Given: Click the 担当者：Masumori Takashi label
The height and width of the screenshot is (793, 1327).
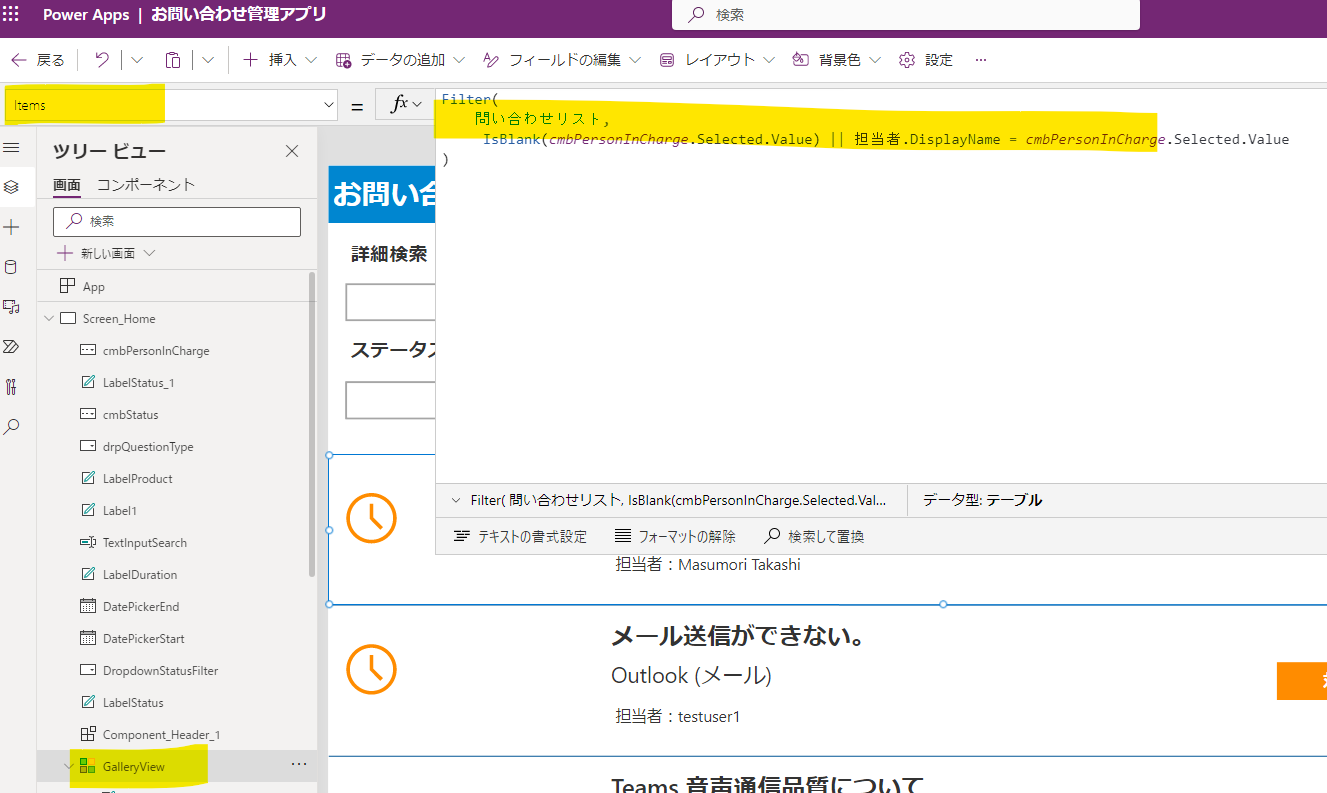Looking at the screenshot, I should pyautogui.click(x=708, y=564).
